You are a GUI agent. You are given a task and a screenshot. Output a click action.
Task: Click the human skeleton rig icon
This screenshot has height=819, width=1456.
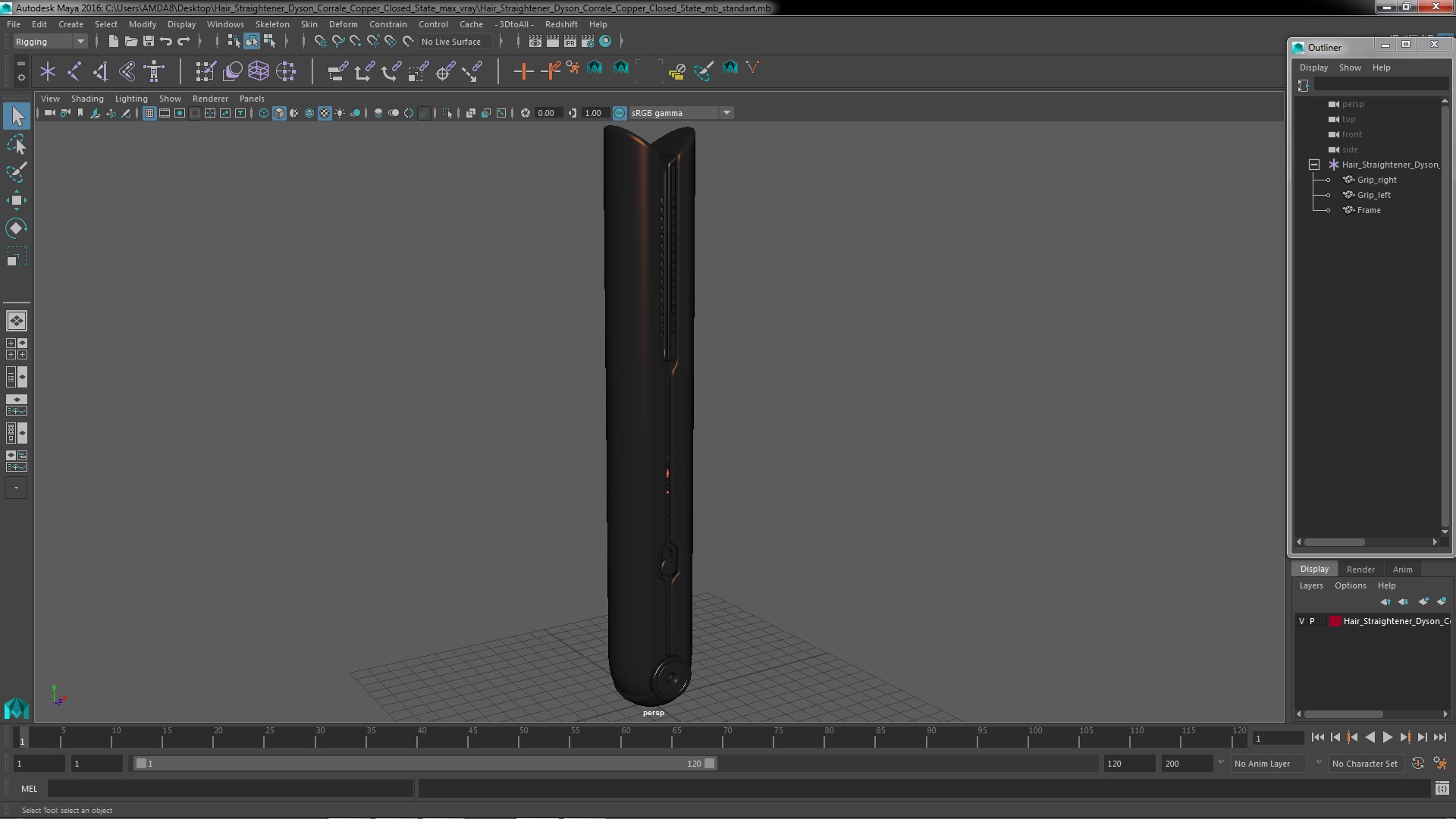(x=154, y=71)
